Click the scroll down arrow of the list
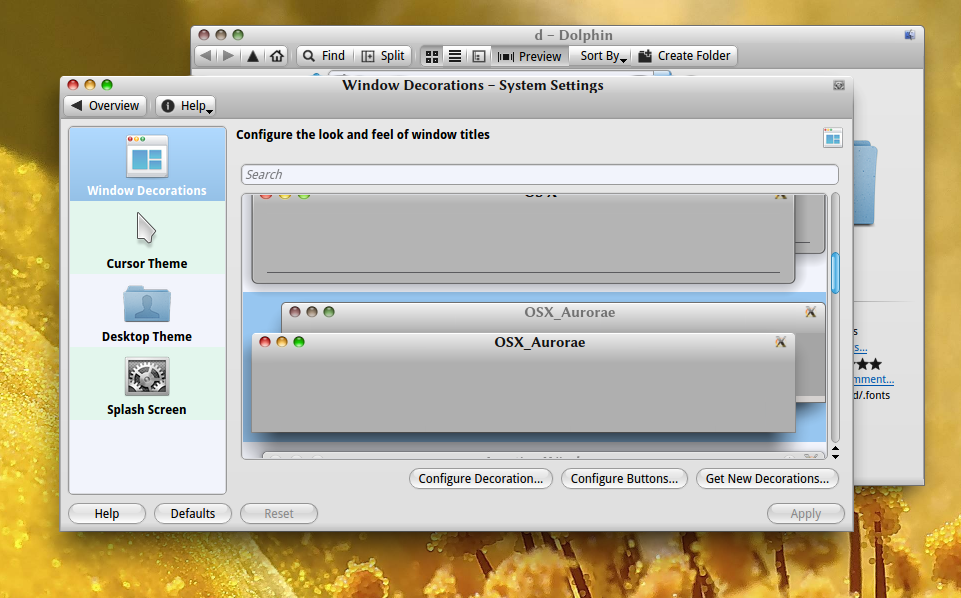The image size is (961, 598). (x=835, y=456)
